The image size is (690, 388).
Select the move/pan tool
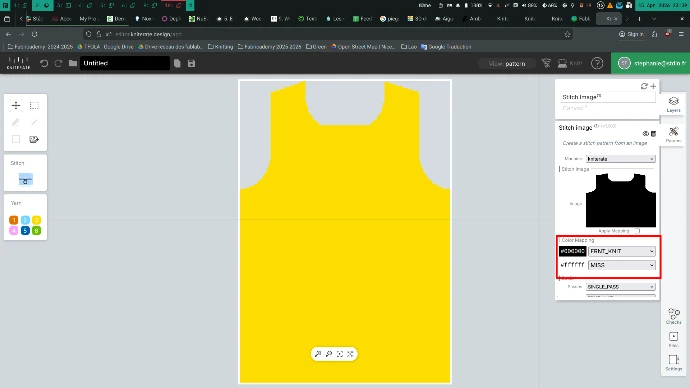tap(16, 106)
